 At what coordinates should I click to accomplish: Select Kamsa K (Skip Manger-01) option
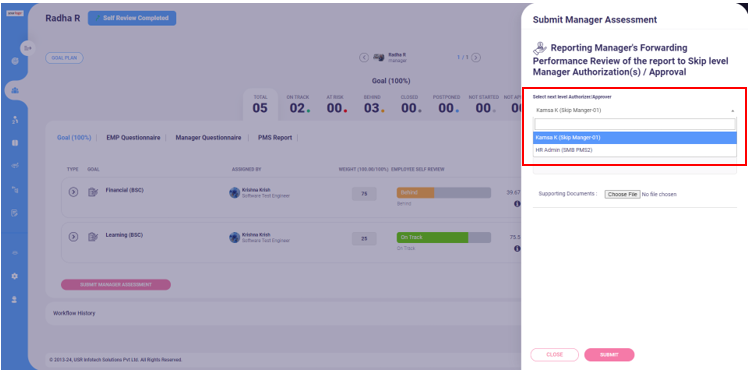pos(635,138)
